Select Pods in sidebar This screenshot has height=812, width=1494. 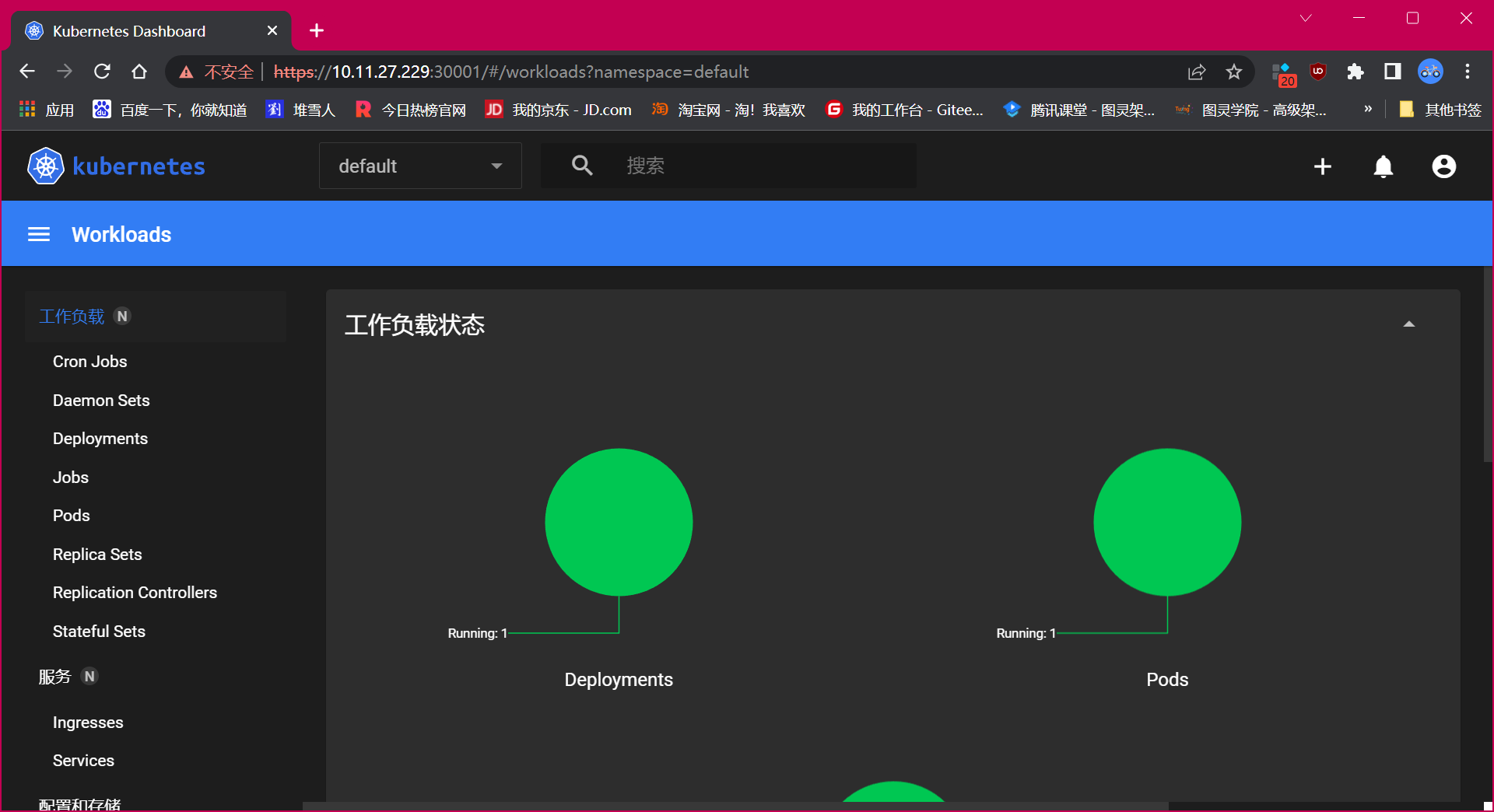point(72,516)
